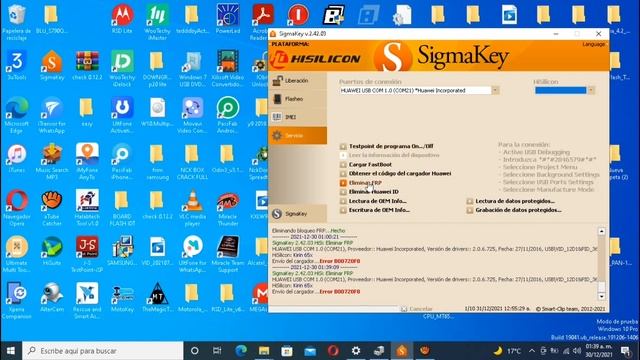Click the taskbar search box
Viewport: 640px width, 360px height.
102,351
